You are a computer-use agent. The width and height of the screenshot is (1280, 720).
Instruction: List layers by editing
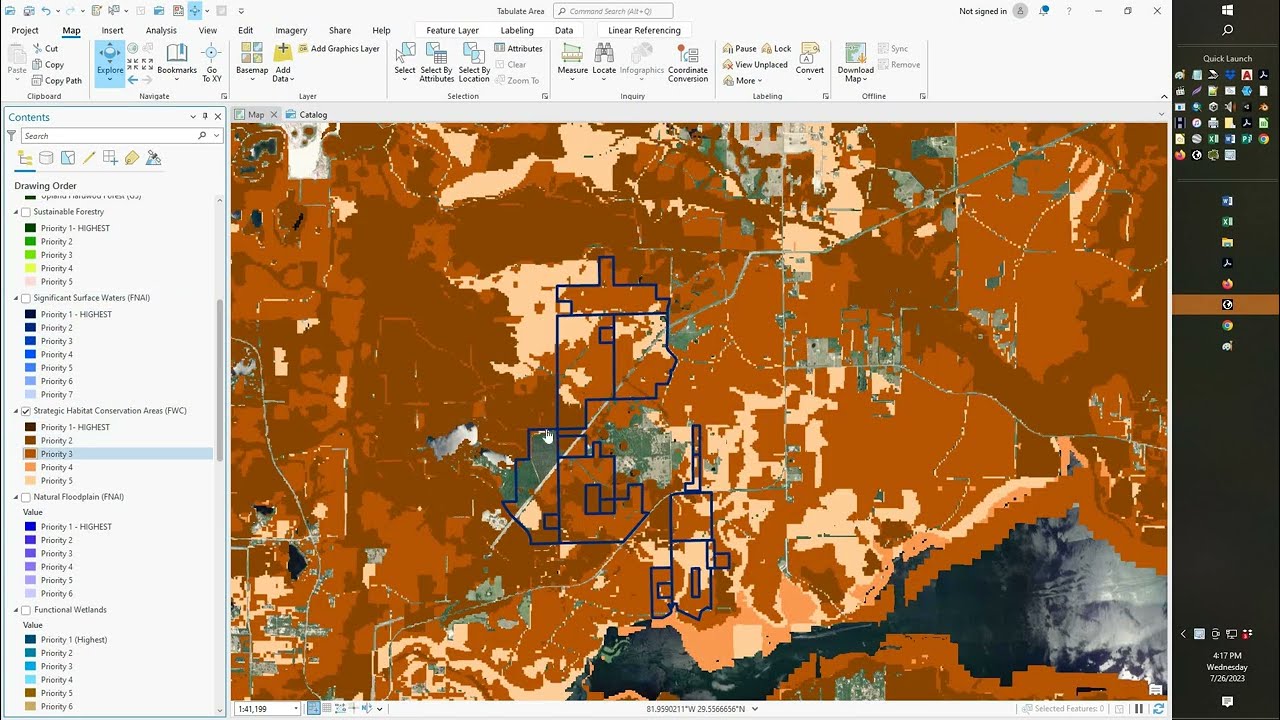coord(89,158)
